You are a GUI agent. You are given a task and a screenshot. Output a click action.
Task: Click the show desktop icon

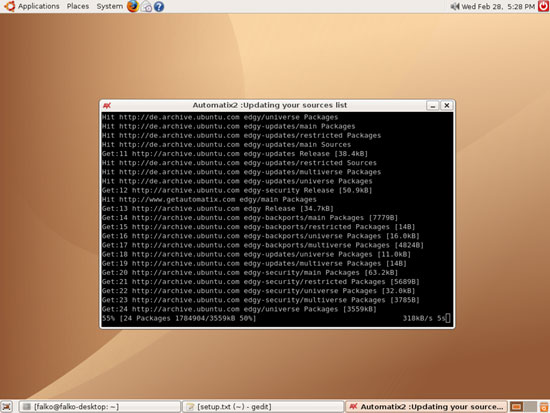point(7,407)
